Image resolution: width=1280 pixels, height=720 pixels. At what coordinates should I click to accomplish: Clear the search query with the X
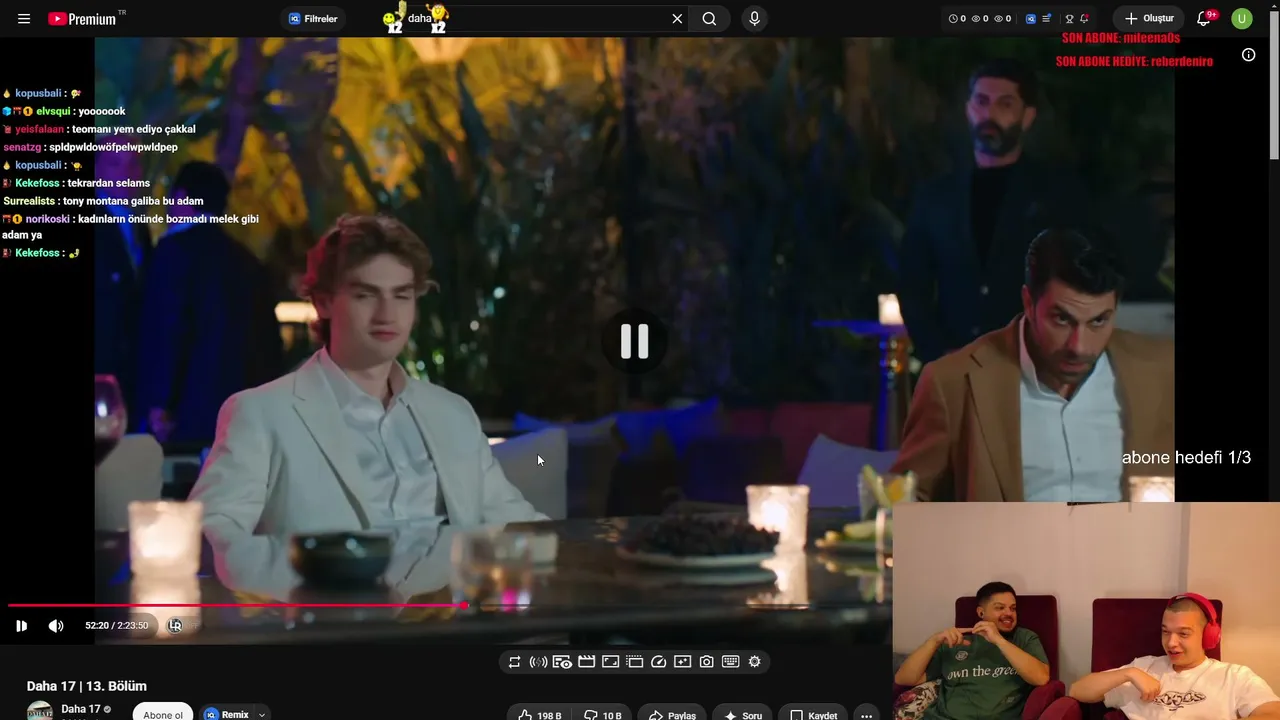click(677, 19)
